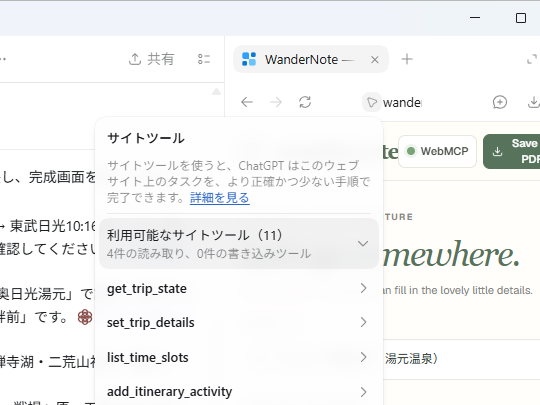Open the conversation list options icon
Screen dimensions: 540x405
[x=204, y=59]
